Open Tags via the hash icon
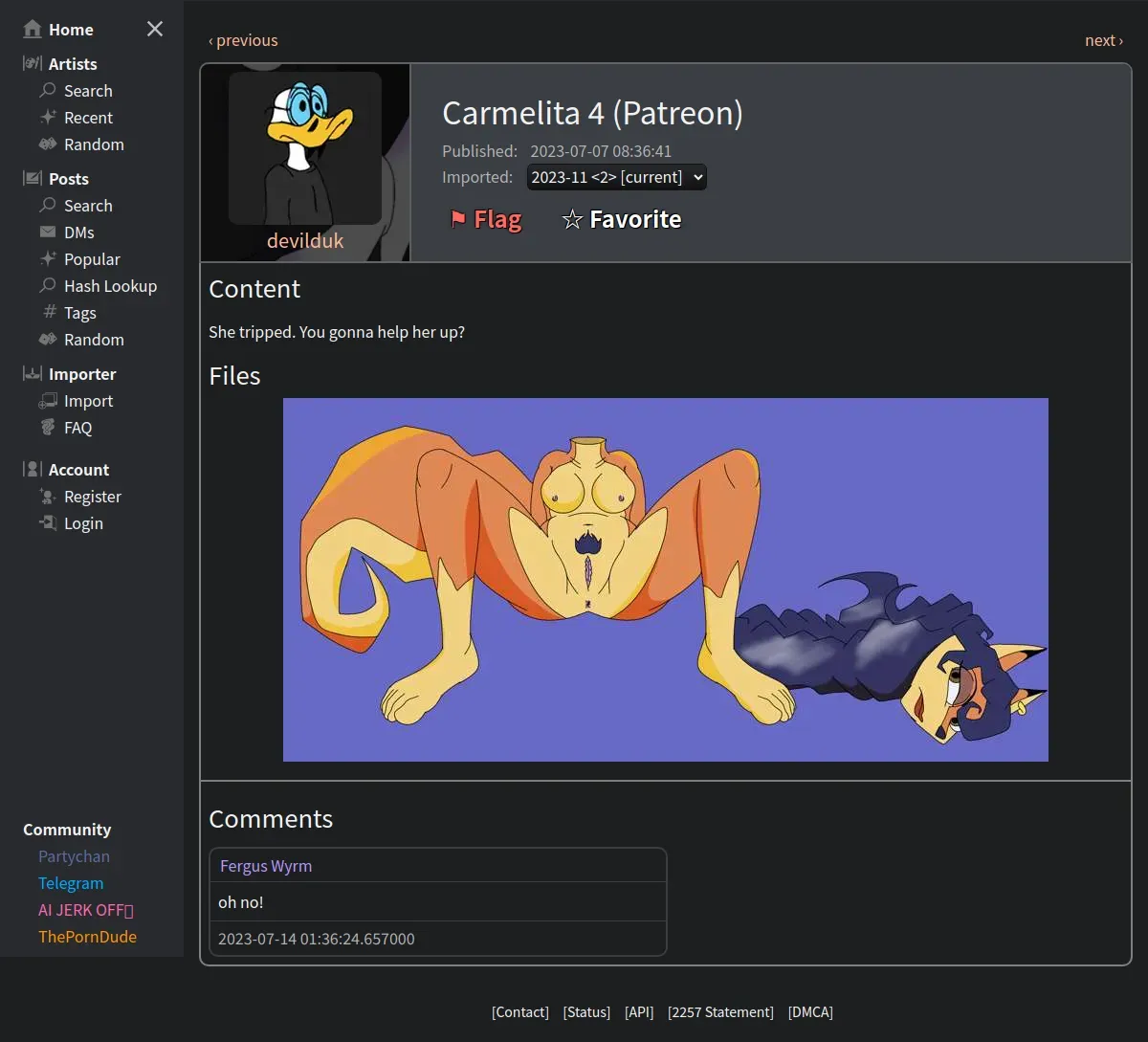Screen dimensions: 1148x1042 [x=51, y=313]
